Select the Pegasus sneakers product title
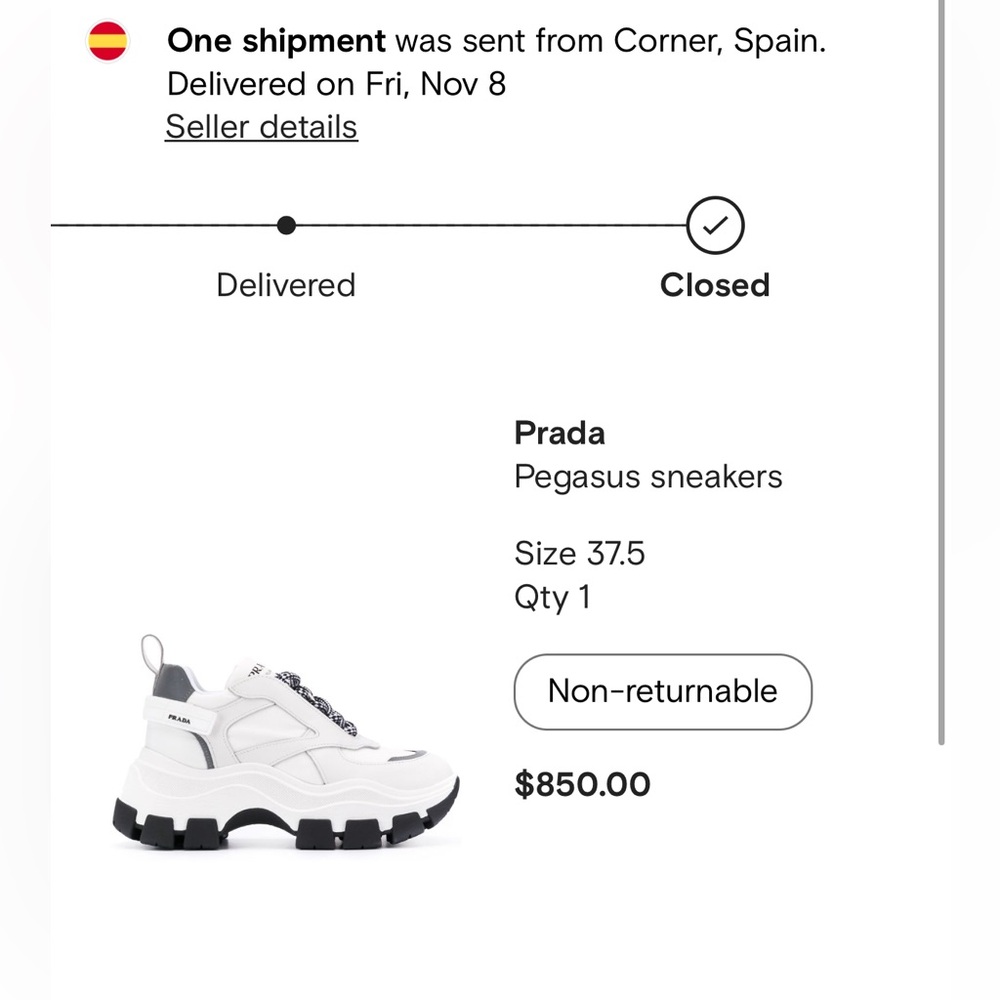The width and height of the screenshot is (1000, 1000). click(x=648, y=476)
